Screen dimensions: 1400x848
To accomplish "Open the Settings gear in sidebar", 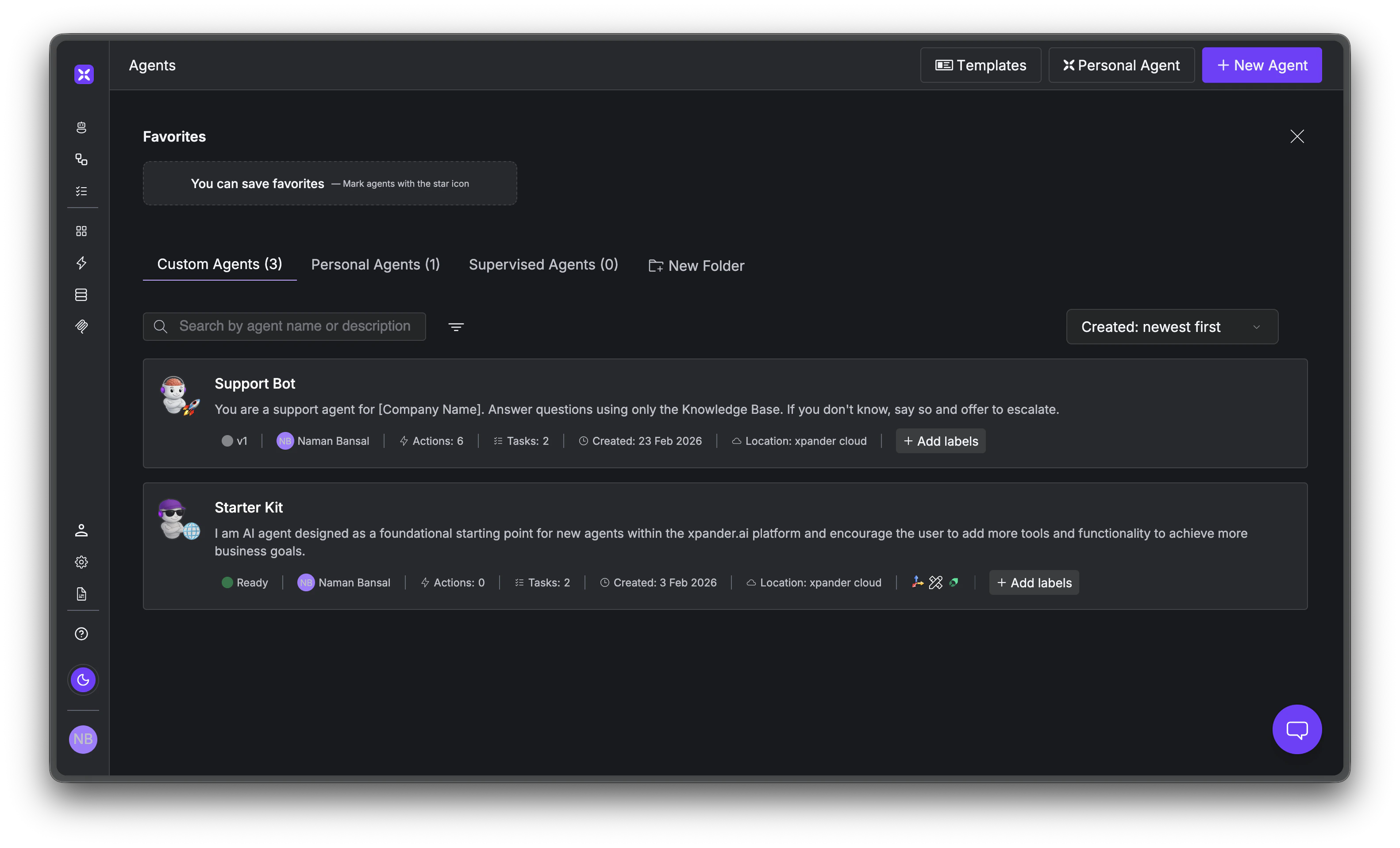I will click(x=81, y=562).
